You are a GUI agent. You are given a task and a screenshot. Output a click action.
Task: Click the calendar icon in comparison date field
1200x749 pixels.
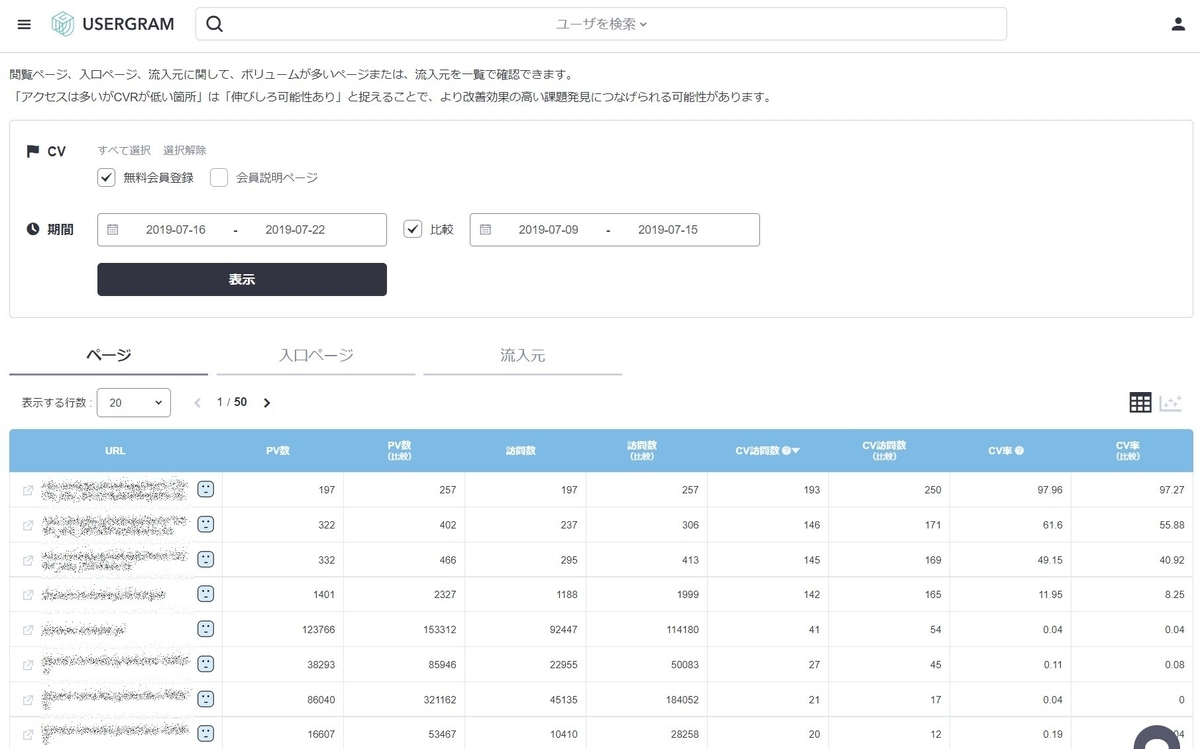pos(485,229)
